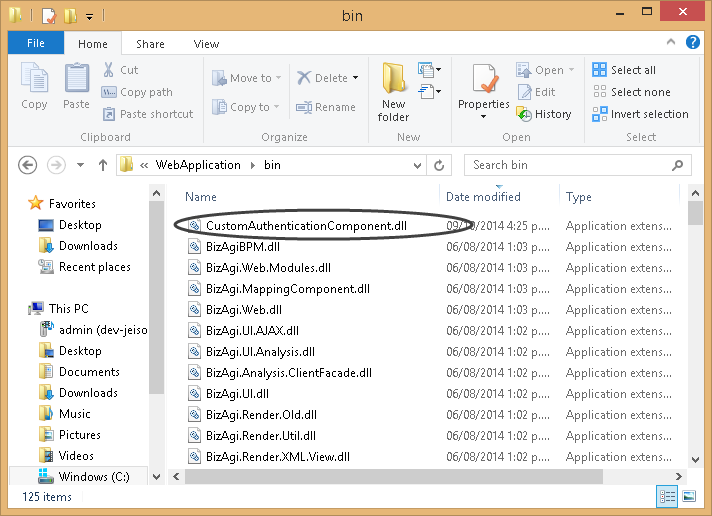Open the Copy to dropdown

pyautogui.click(x=245, y=107)
